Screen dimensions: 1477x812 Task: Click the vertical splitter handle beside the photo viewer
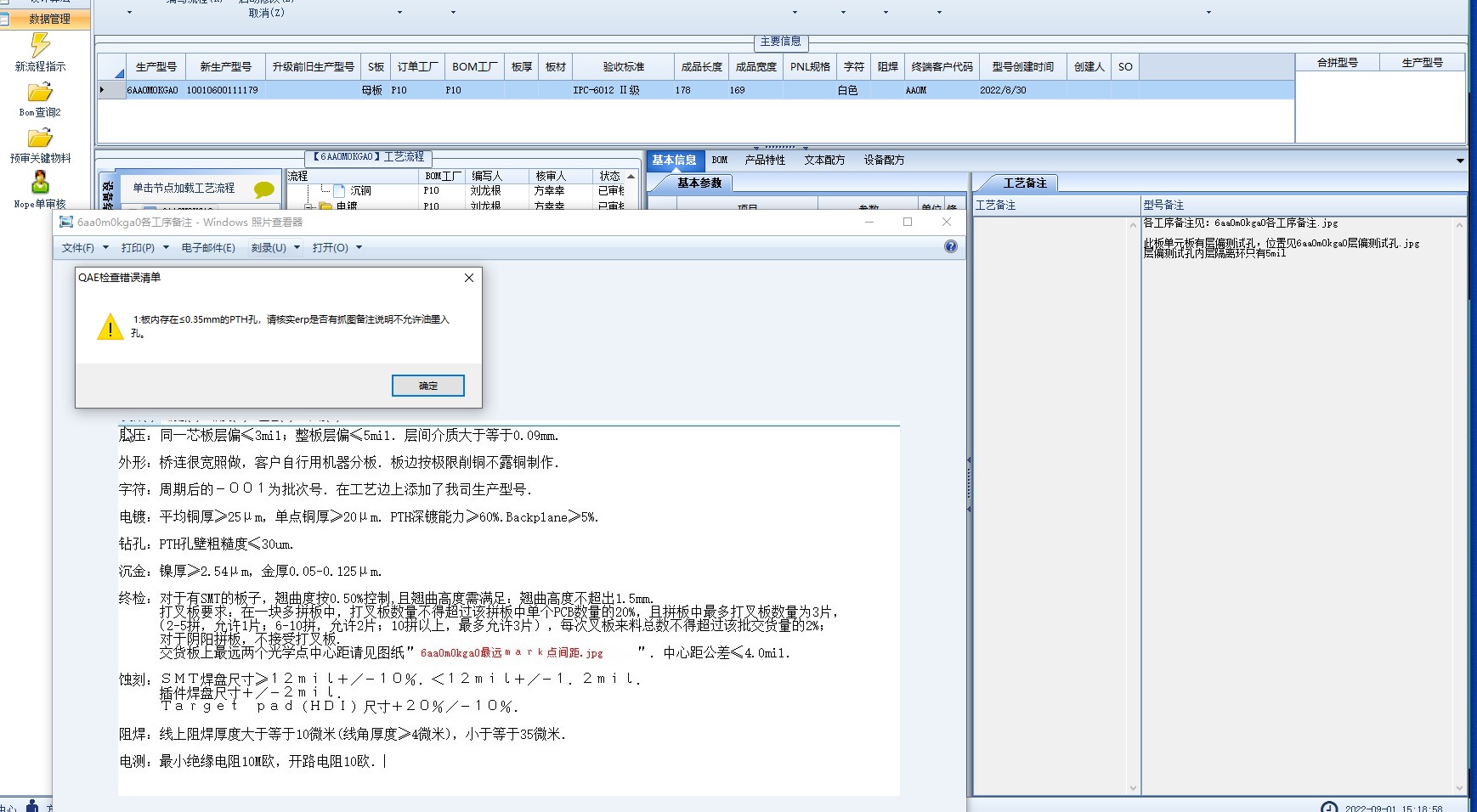[969, 484]
